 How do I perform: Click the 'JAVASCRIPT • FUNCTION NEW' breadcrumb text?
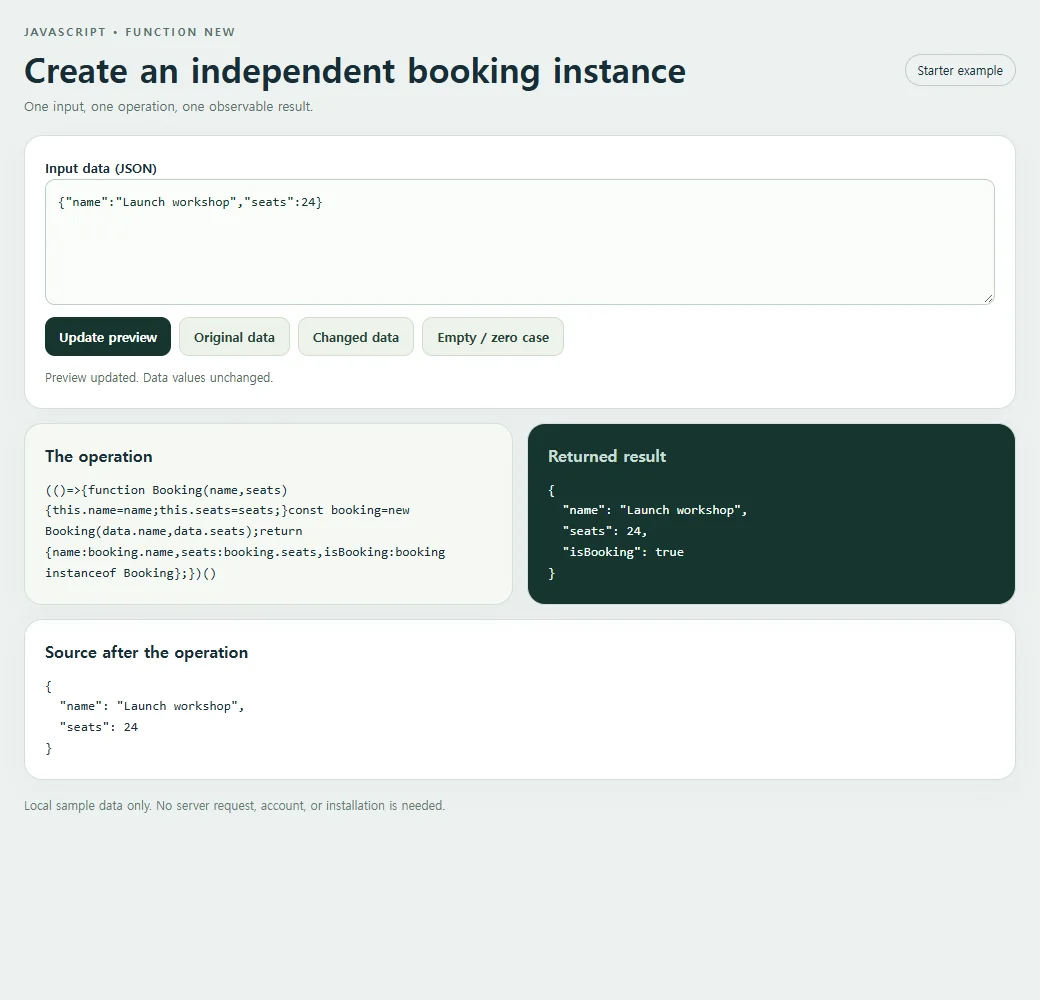[129, 32]
